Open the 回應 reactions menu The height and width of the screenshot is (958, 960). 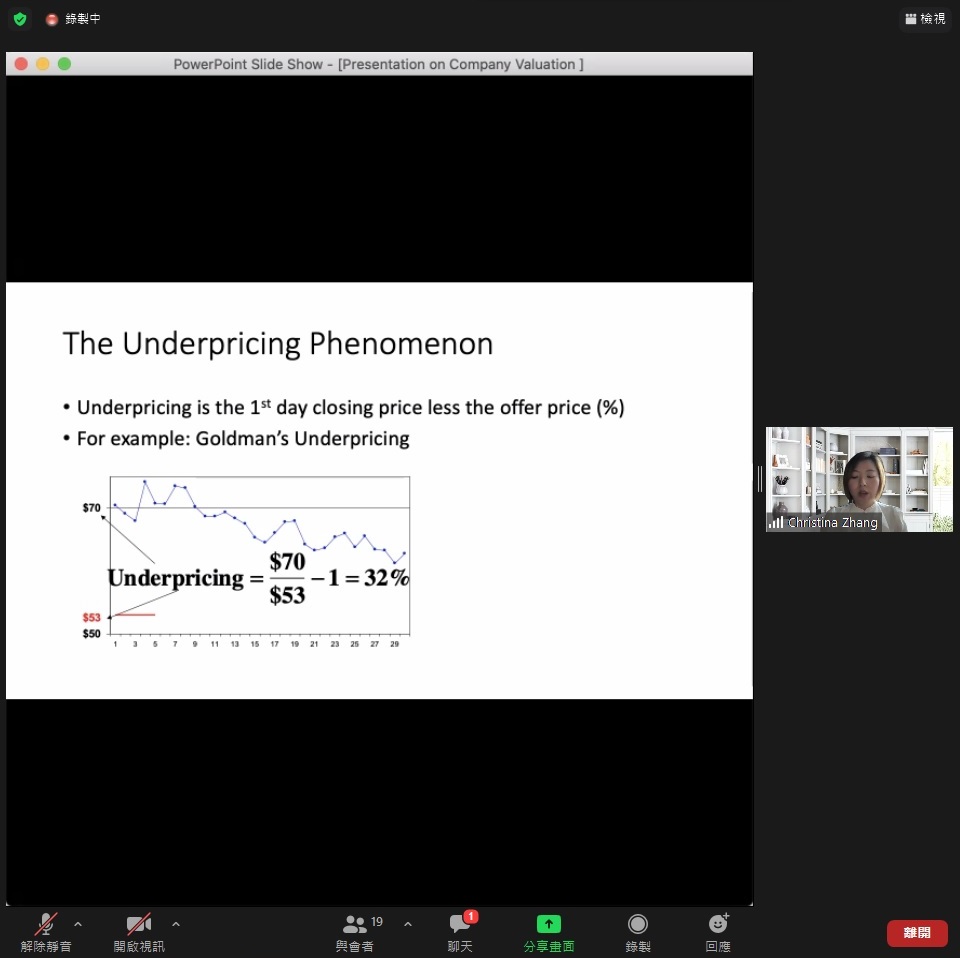(x=718, y=931)
